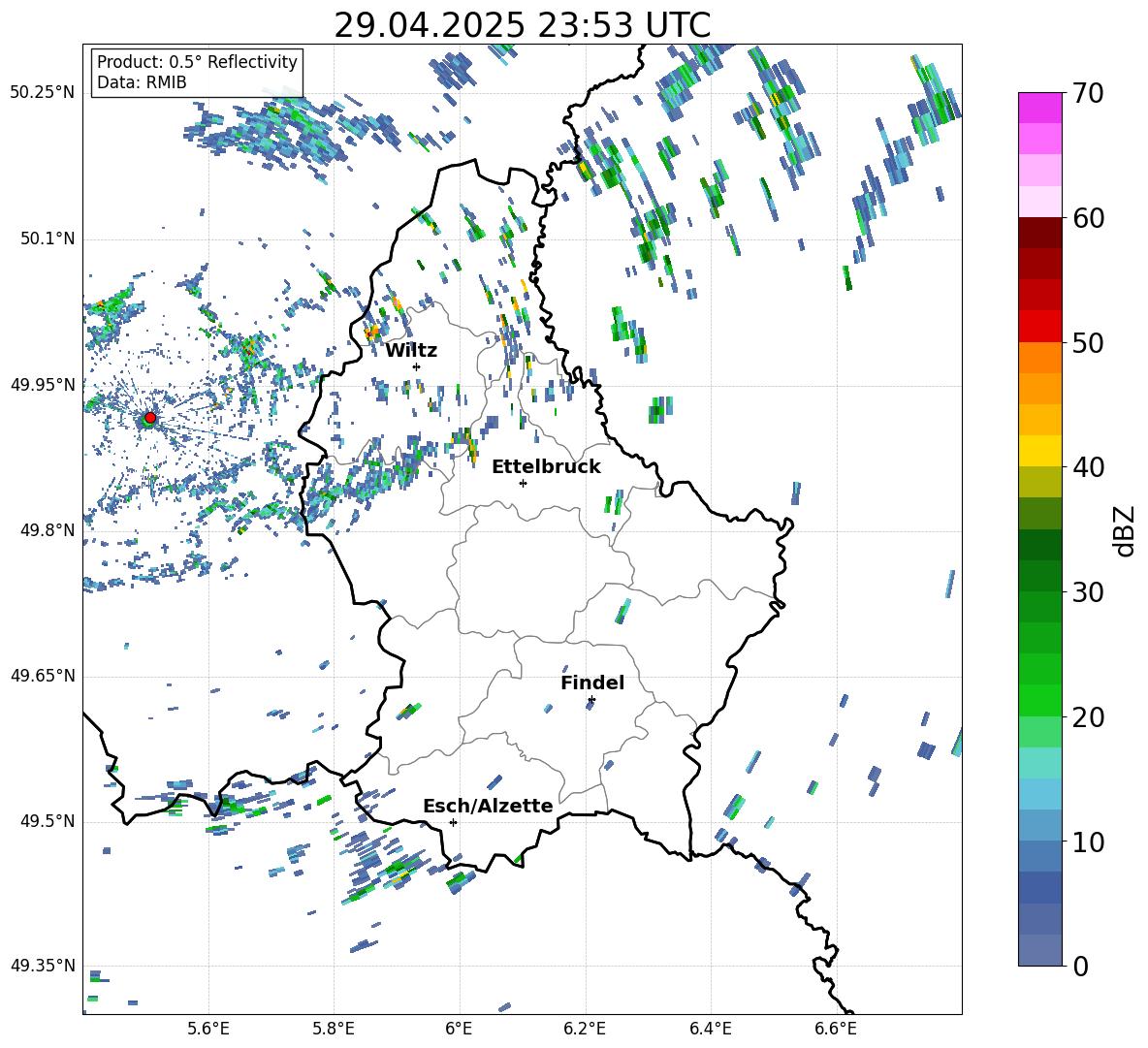Click the 49.95°N latitude label

(43, 384)
